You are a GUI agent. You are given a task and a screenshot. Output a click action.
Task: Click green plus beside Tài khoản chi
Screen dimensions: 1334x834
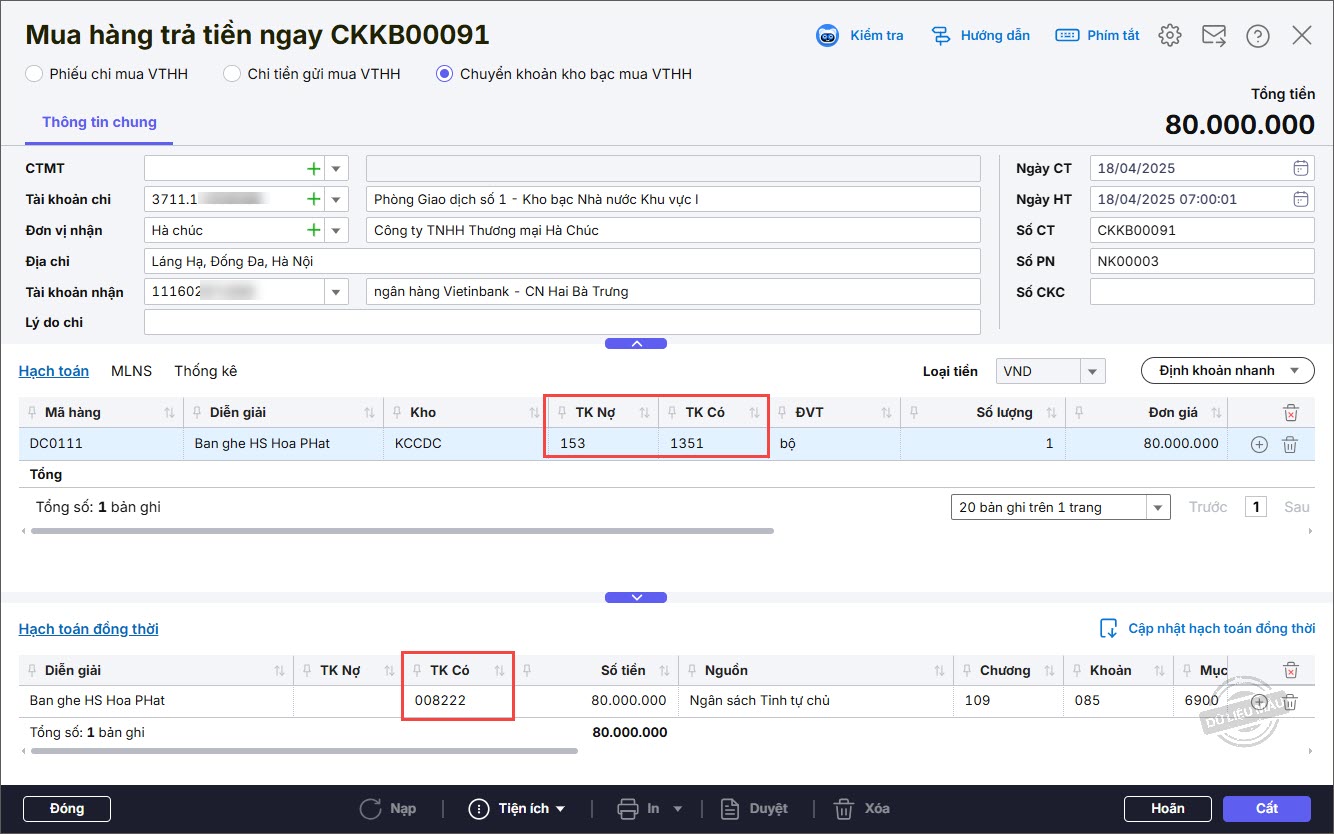tap(313, 199)
